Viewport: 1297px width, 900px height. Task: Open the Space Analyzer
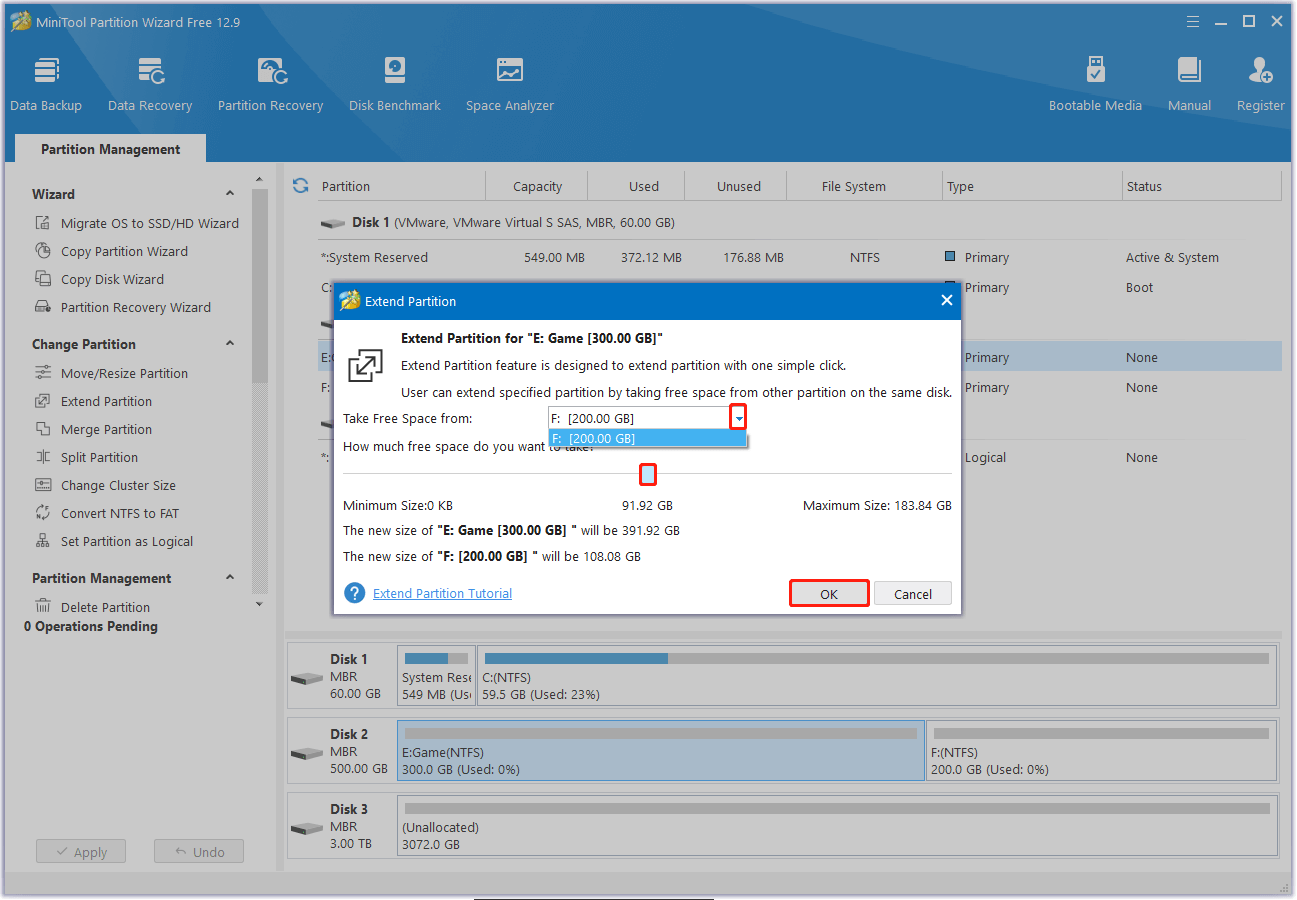[x=510, y=84]
